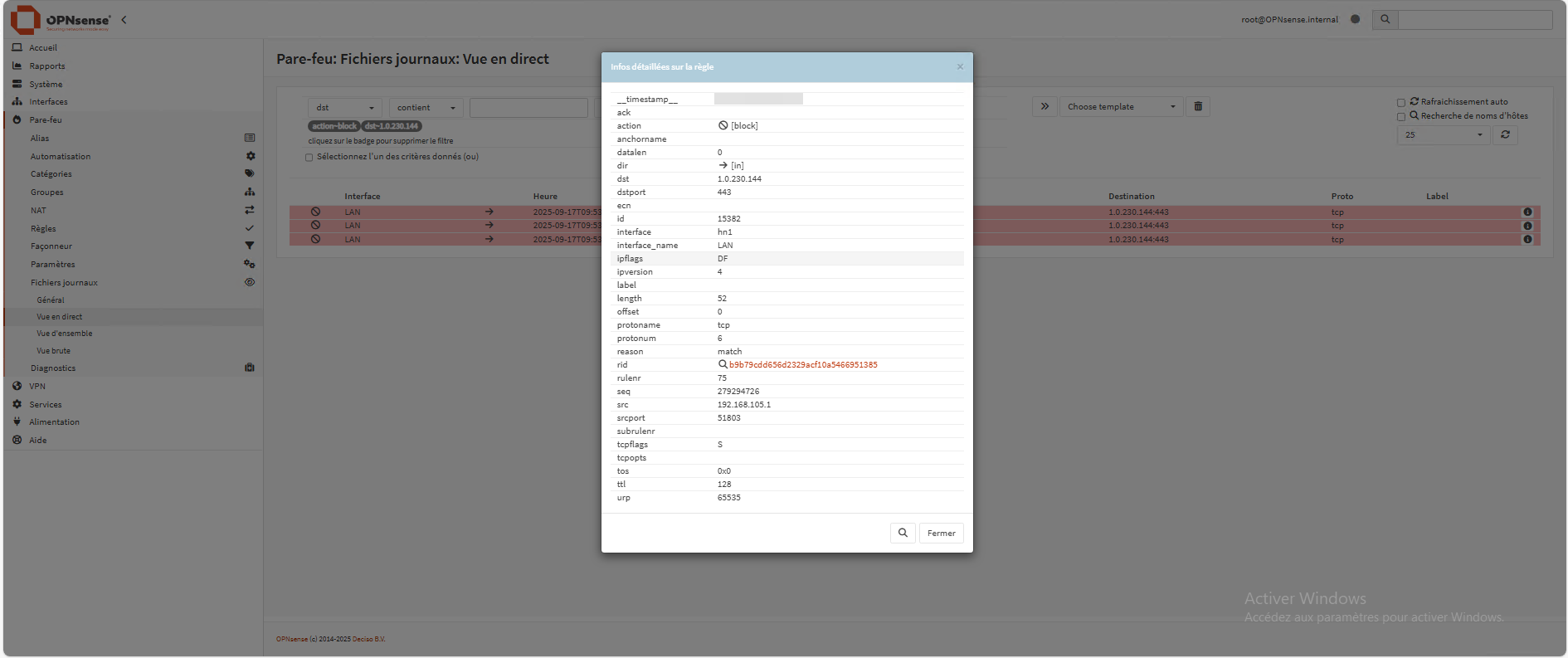Expand the contient operator dropdown

(x=426, y=108)
